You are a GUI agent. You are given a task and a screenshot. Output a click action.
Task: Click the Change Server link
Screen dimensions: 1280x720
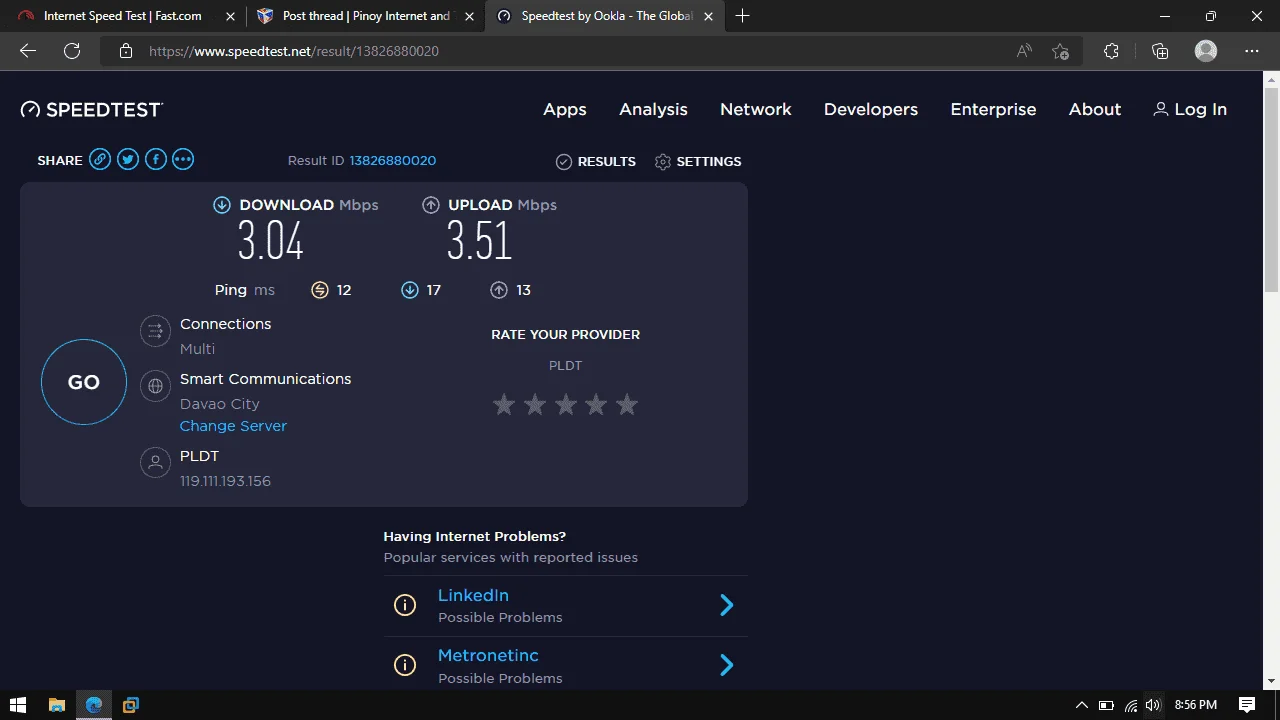tap(233, 426)
